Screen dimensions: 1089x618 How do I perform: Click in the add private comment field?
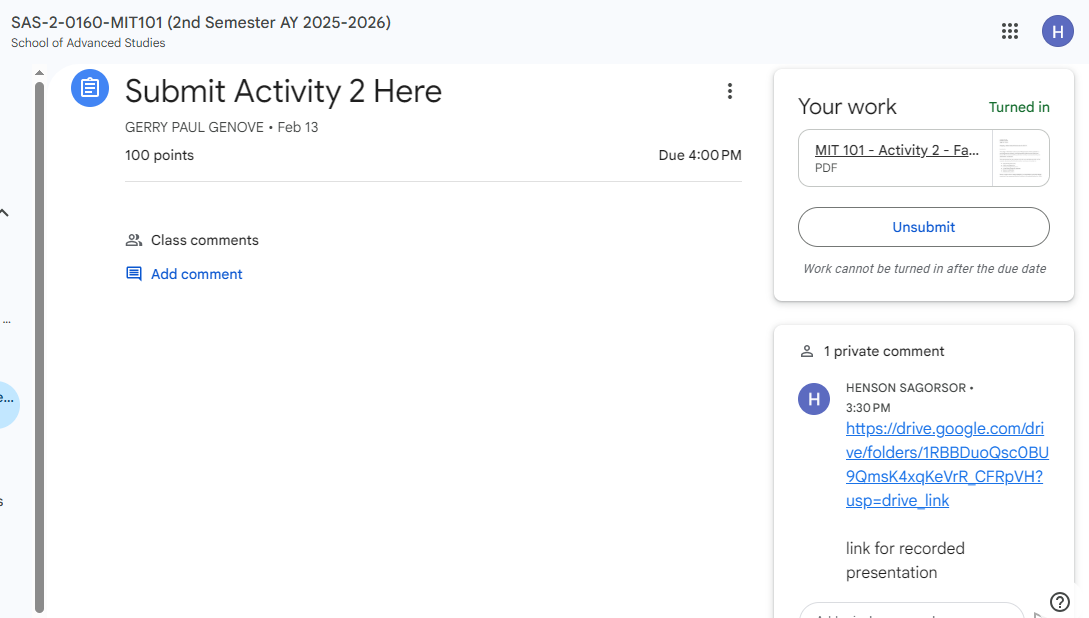[910, 612]
